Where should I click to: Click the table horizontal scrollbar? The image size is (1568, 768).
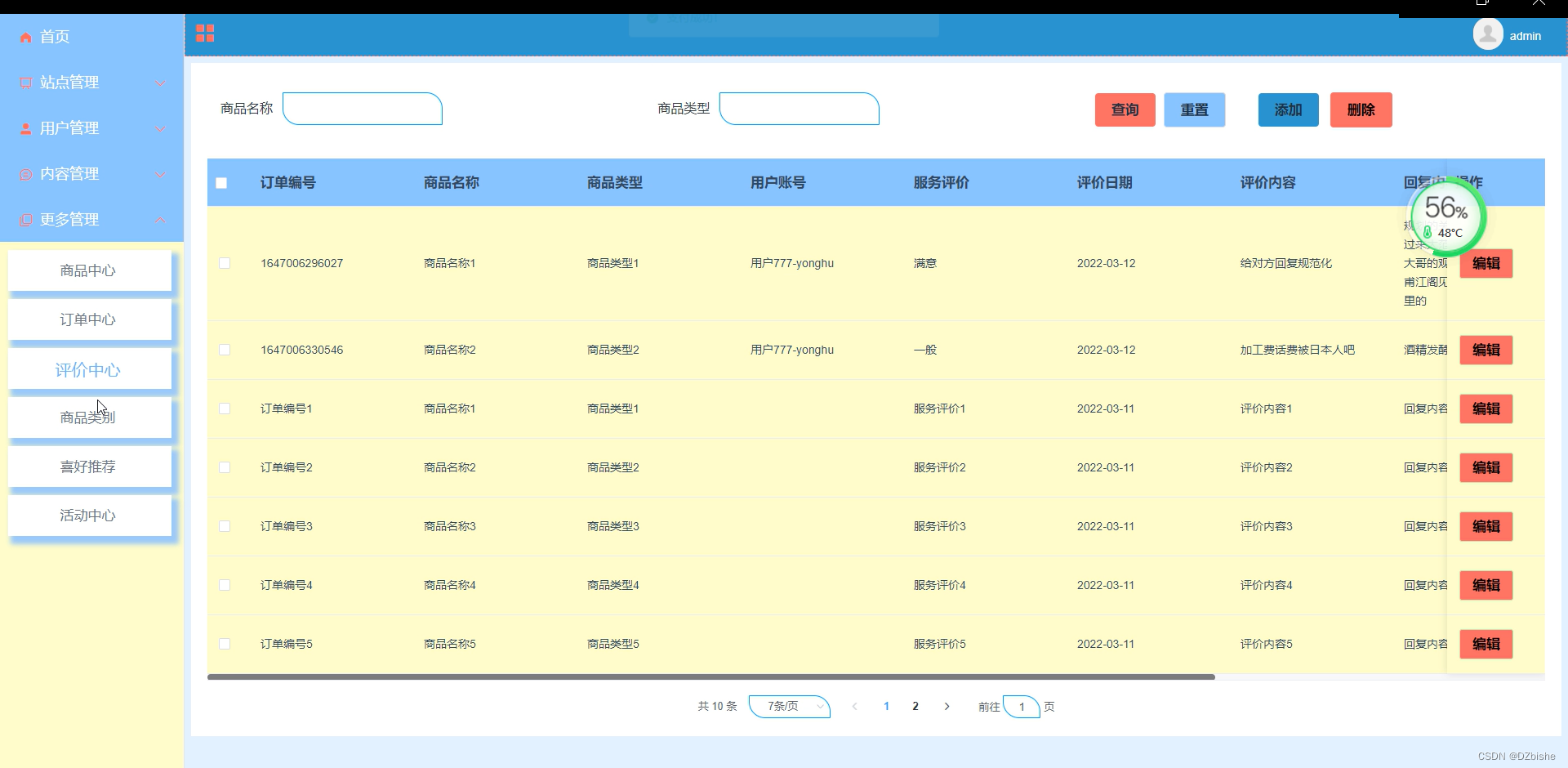click(x=710, y=676)
